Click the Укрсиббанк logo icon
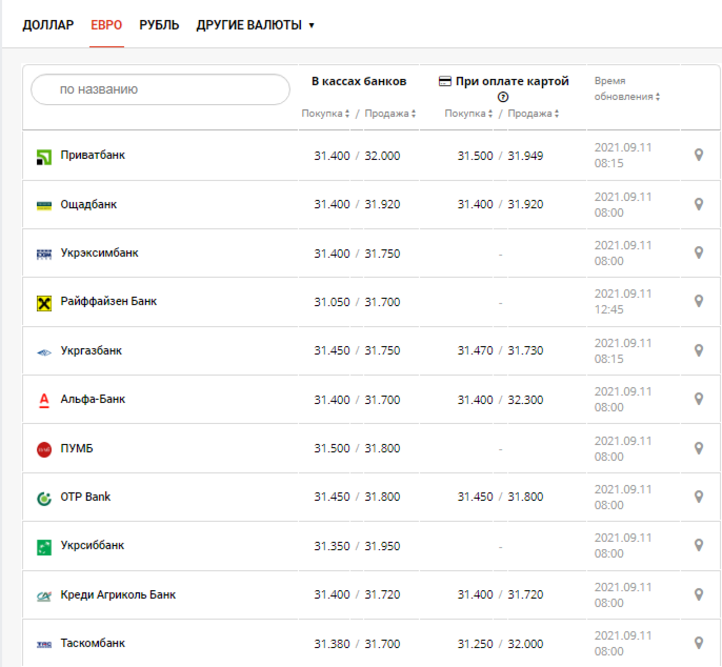The width and height of the screenshot is (722, 667). point(44,547)
